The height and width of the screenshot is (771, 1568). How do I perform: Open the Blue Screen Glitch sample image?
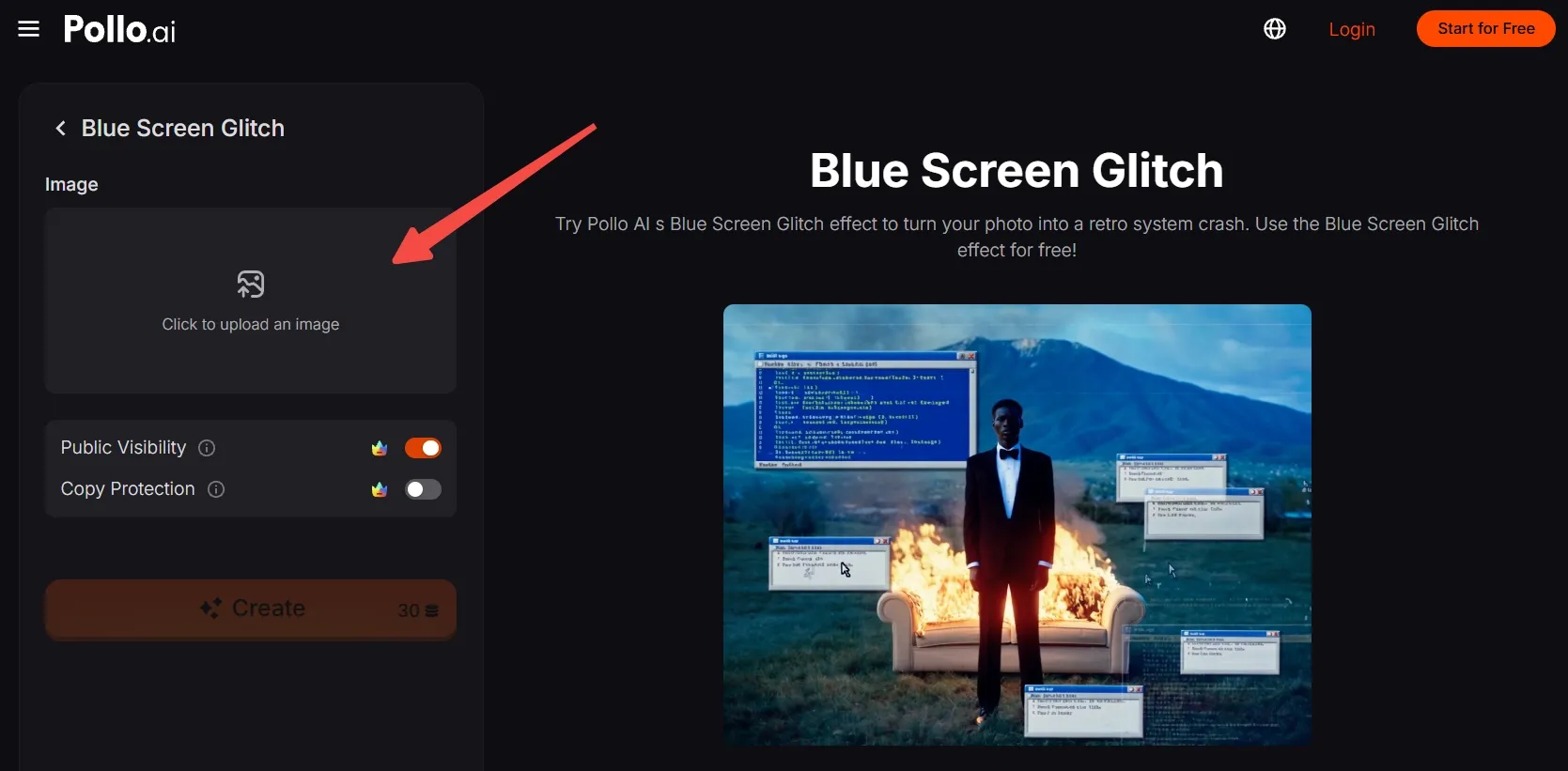tap(1017, 525)
